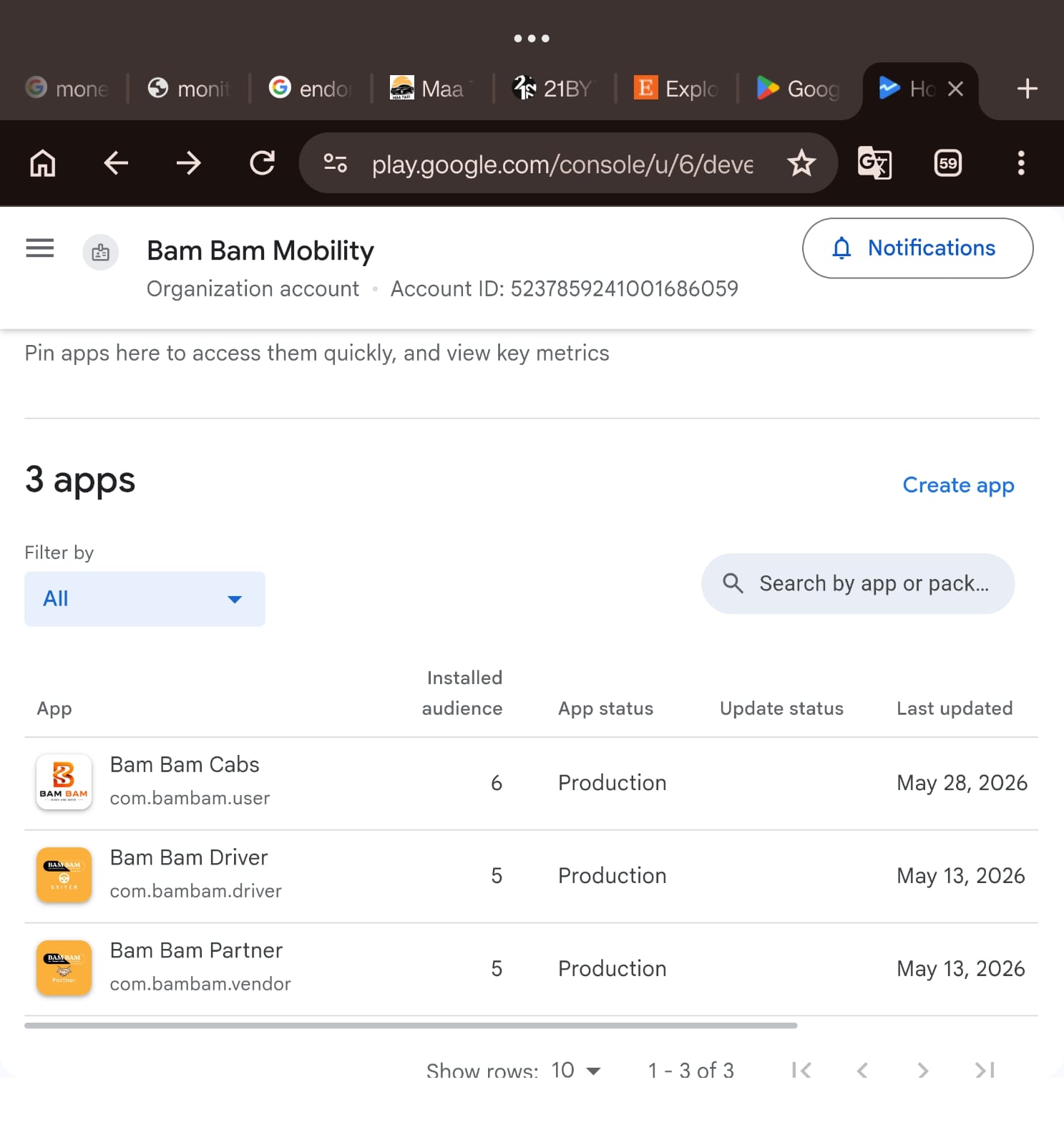Click the Notifications button
Screen dimensions: 1064x1145
[x=917, y=248]
